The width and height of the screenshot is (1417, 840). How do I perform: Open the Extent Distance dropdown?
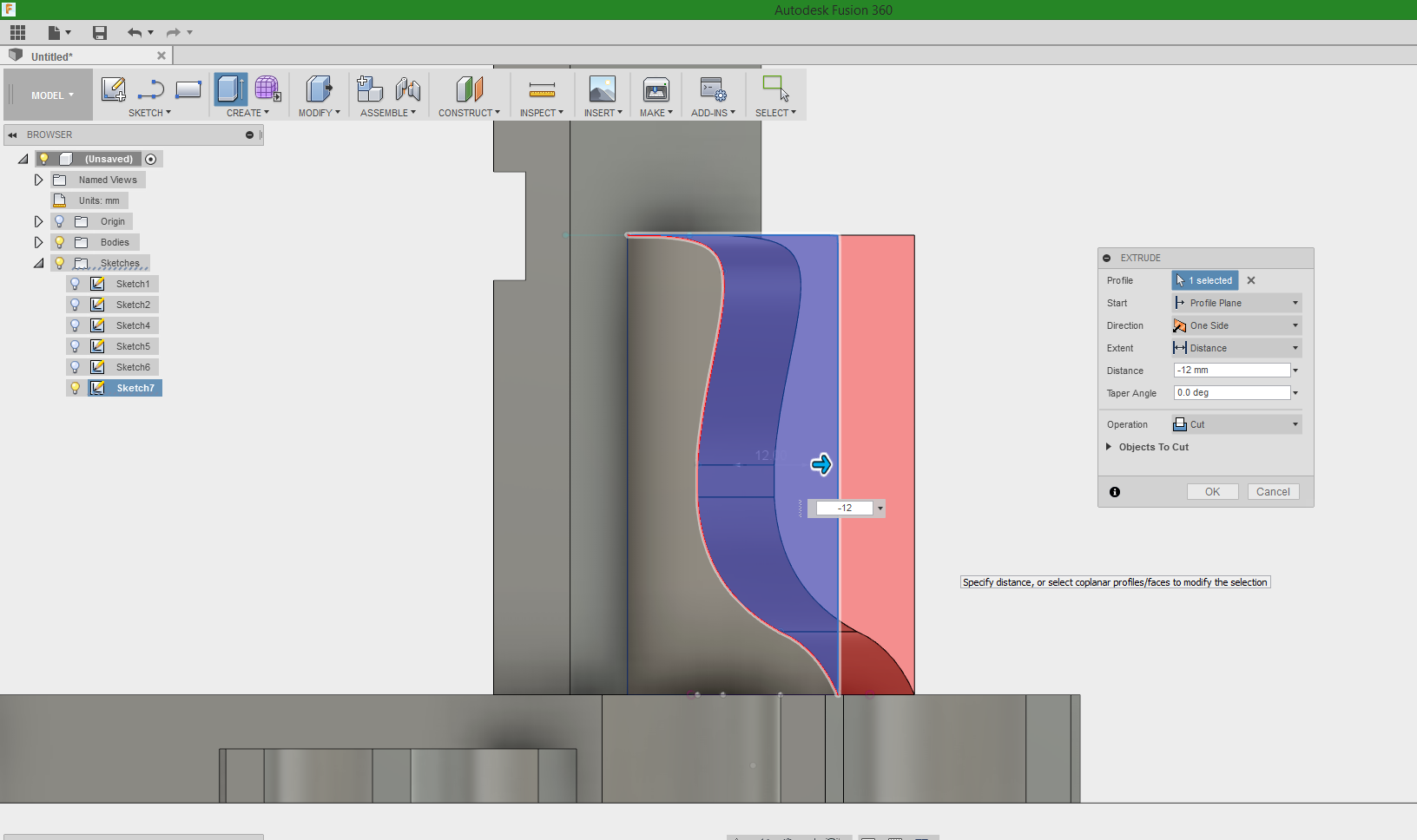point(1236,348)
